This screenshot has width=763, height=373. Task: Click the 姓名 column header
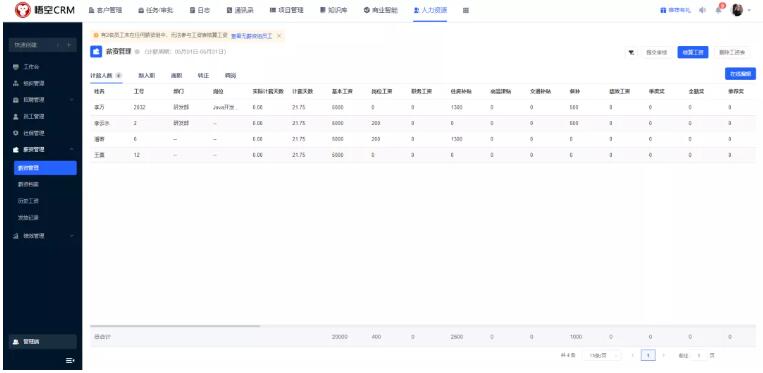coord(99,91)
